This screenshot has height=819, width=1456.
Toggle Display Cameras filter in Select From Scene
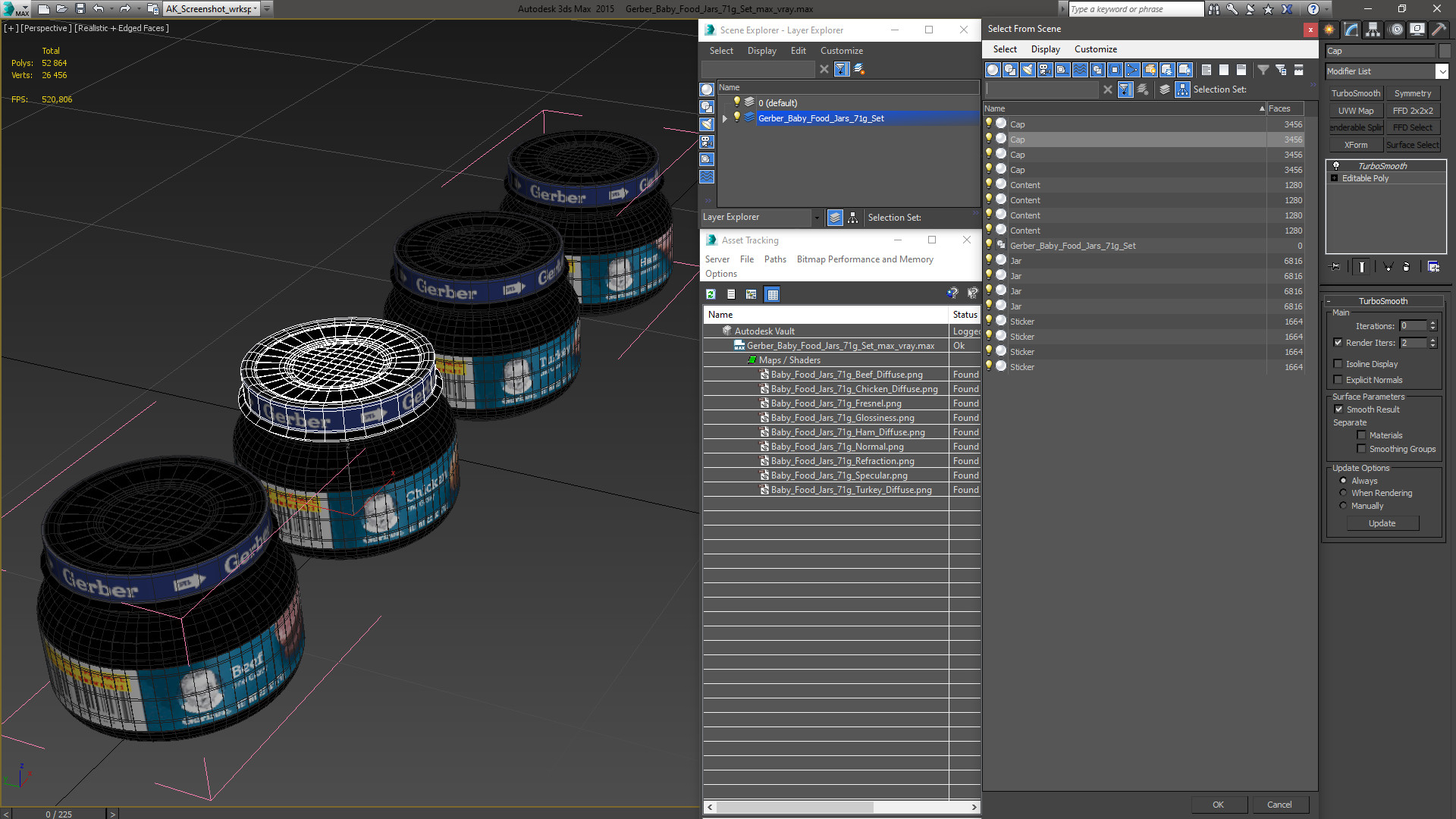[1045, 70]
